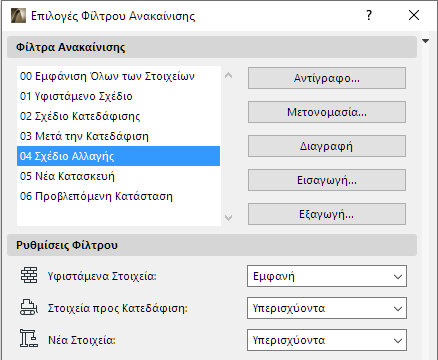Collapse the Φίλτρα Ανακαίνισης panel header

[x=212, y=47]
